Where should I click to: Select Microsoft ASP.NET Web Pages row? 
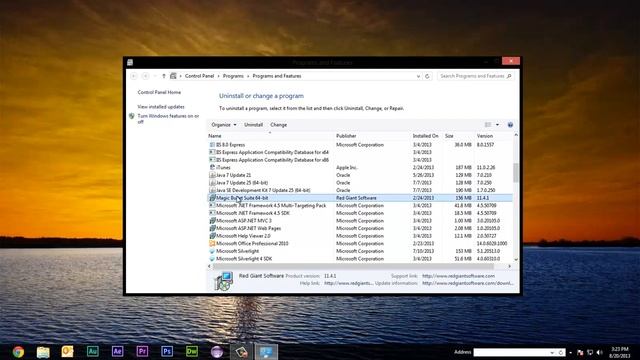359,228
